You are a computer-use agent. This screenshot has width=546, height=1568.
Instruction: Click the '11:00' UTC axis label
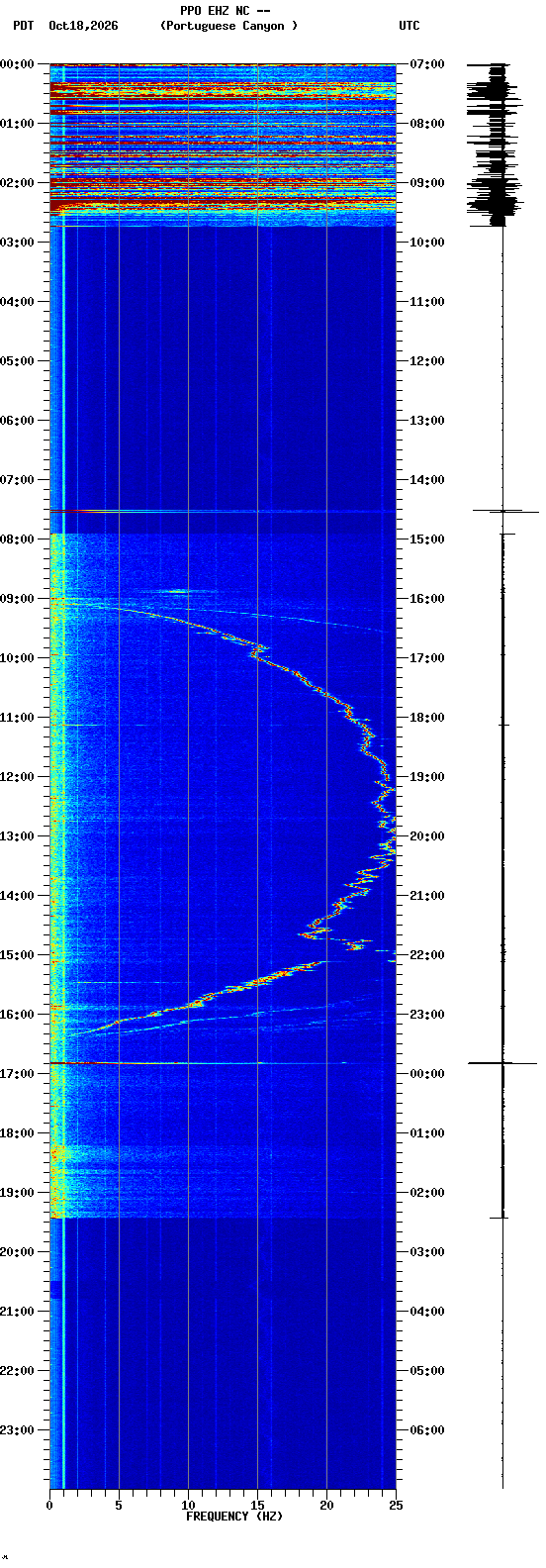[x=427, y=302]
